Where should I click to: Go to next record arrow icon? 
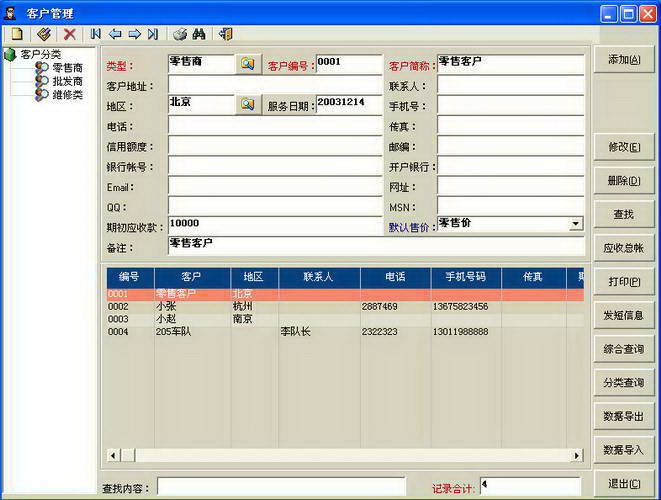134,33
